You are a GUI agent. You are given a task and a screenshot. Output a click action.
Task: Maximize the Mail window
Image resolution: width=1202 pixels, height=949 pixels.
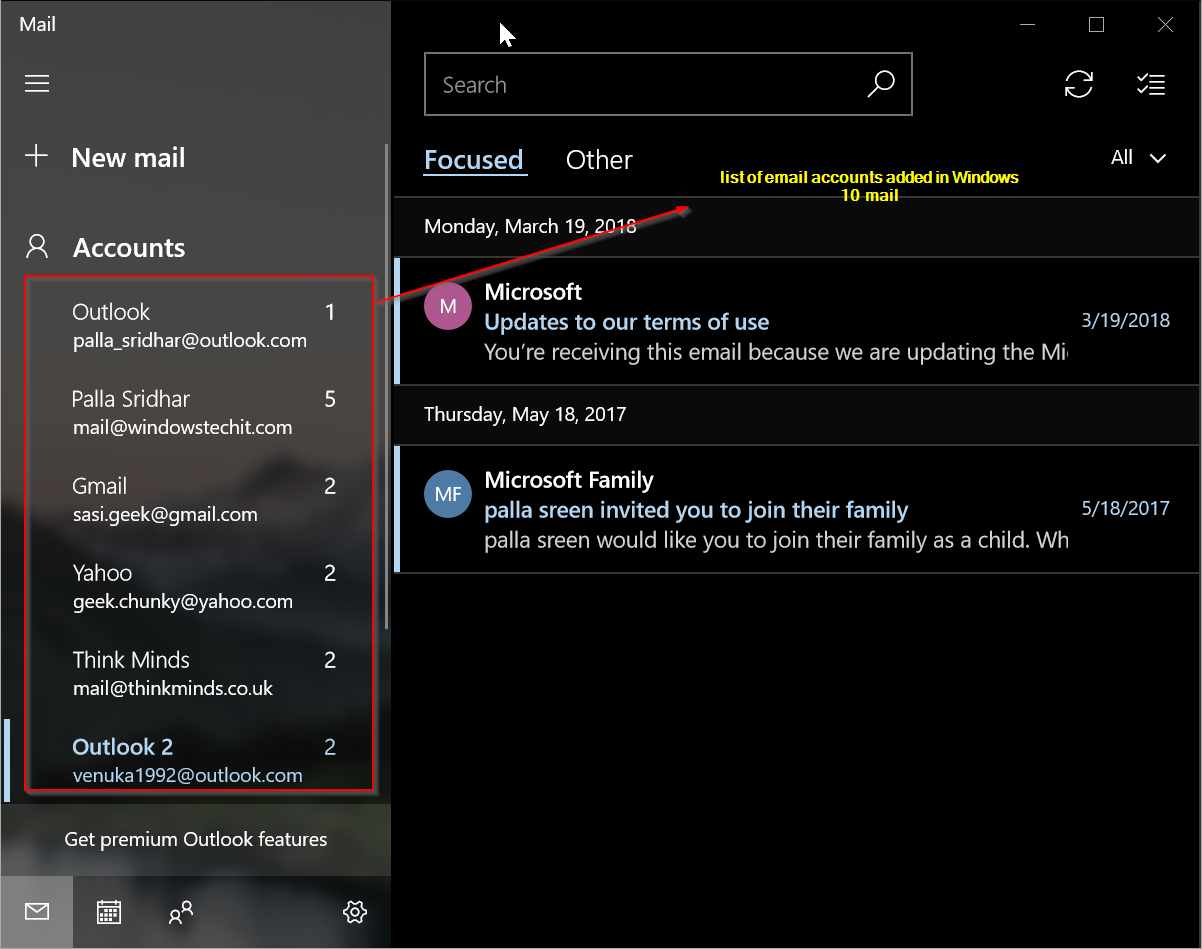[1096, 25]
